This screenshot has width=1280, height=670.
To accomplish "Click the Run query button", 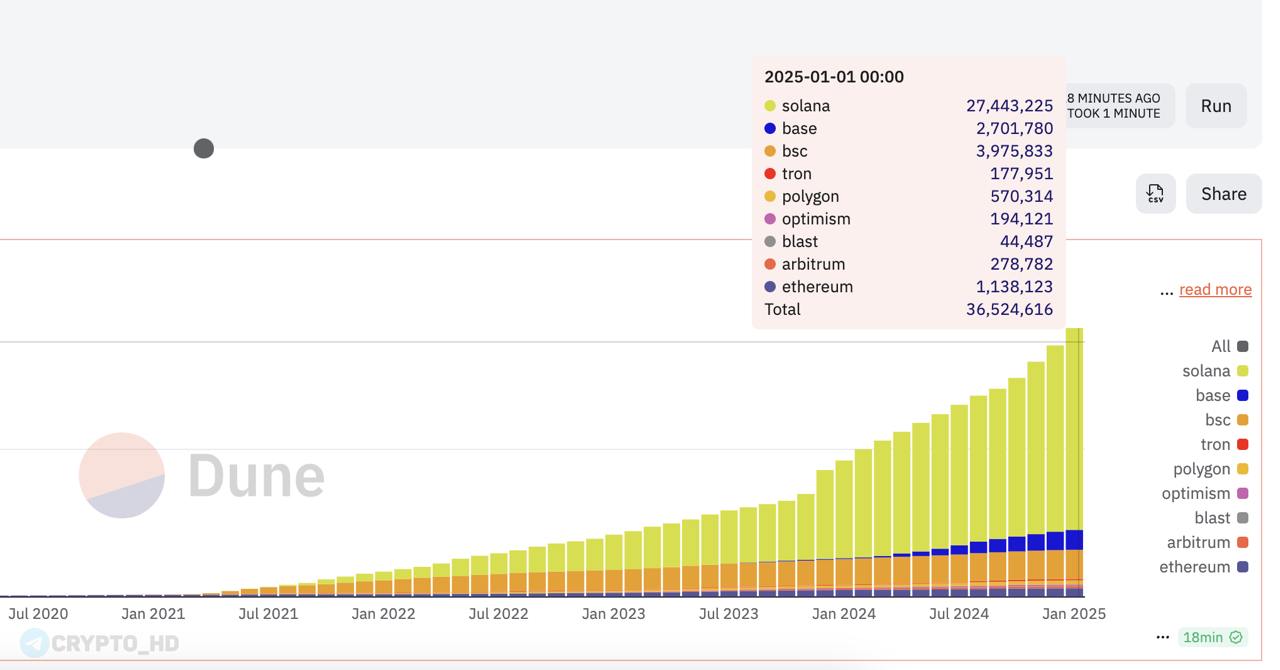I will tap(1216, 106).
